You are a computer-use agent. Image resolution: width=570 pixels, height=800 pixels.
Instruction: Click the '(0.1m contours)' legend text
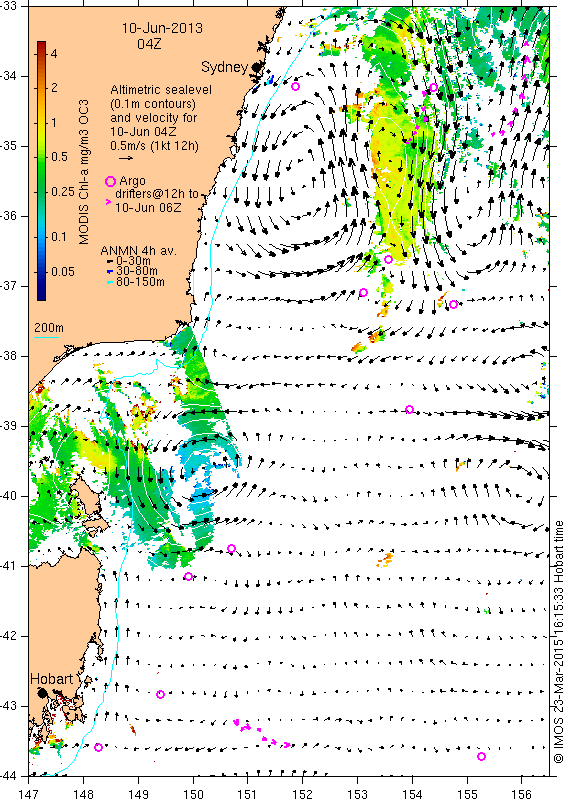[153, 104]
